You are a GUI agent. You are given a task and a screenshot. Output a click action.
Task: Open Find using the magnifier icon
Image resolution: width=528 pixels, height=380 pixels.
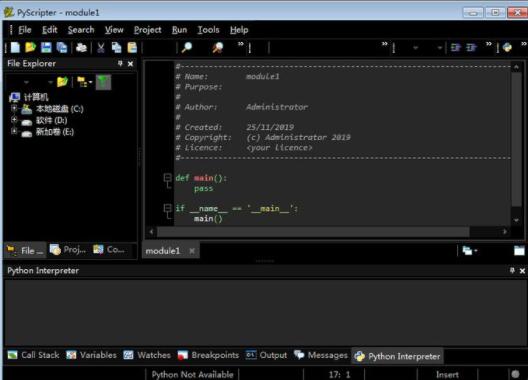pyautogui.click(x=187, y=48)
